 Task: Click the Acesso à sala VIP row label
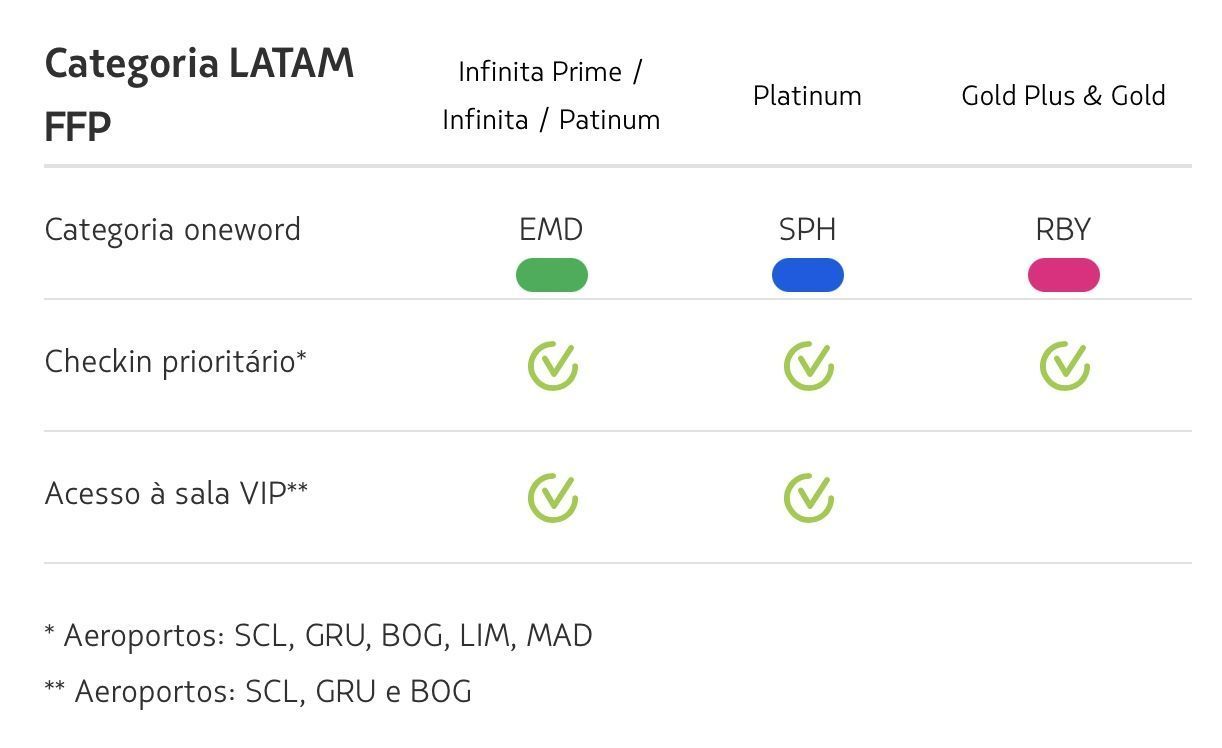(176, 493)
